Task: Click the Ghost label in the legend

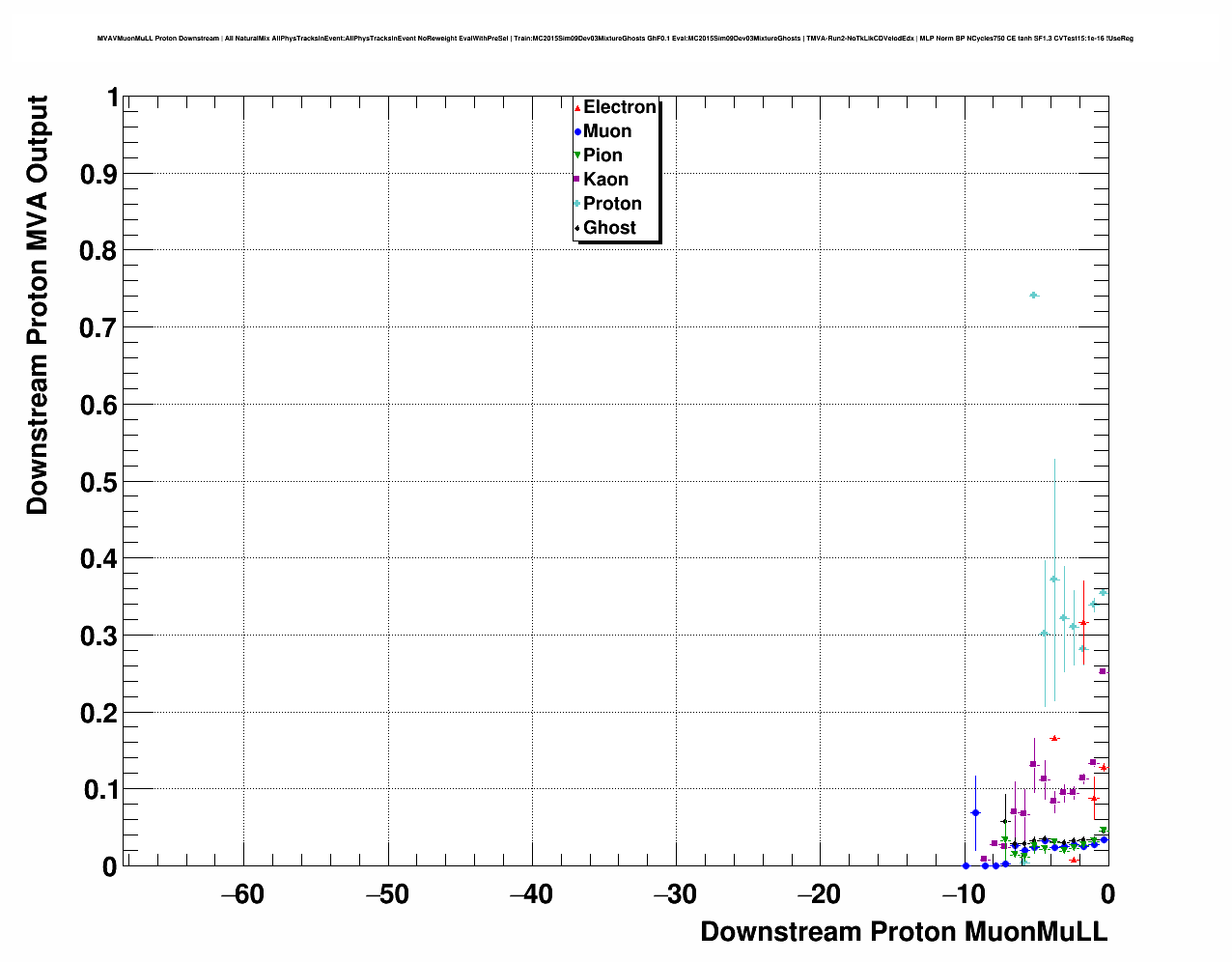Action: (609, 228)
